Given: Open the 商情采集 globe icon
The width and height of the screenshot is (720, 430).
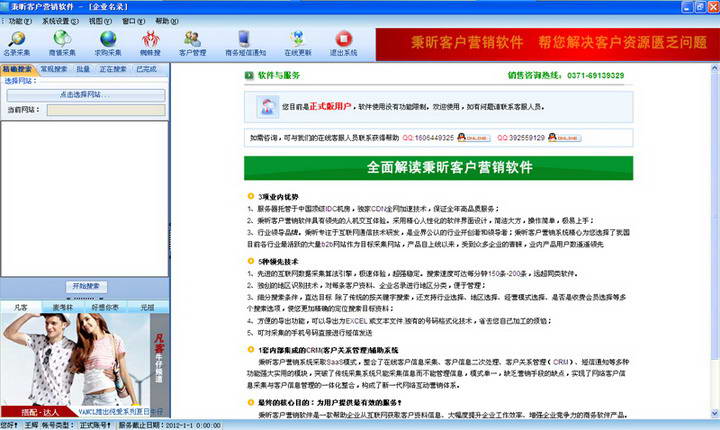Looking at the screenshot, I should (x=62, y=39).
